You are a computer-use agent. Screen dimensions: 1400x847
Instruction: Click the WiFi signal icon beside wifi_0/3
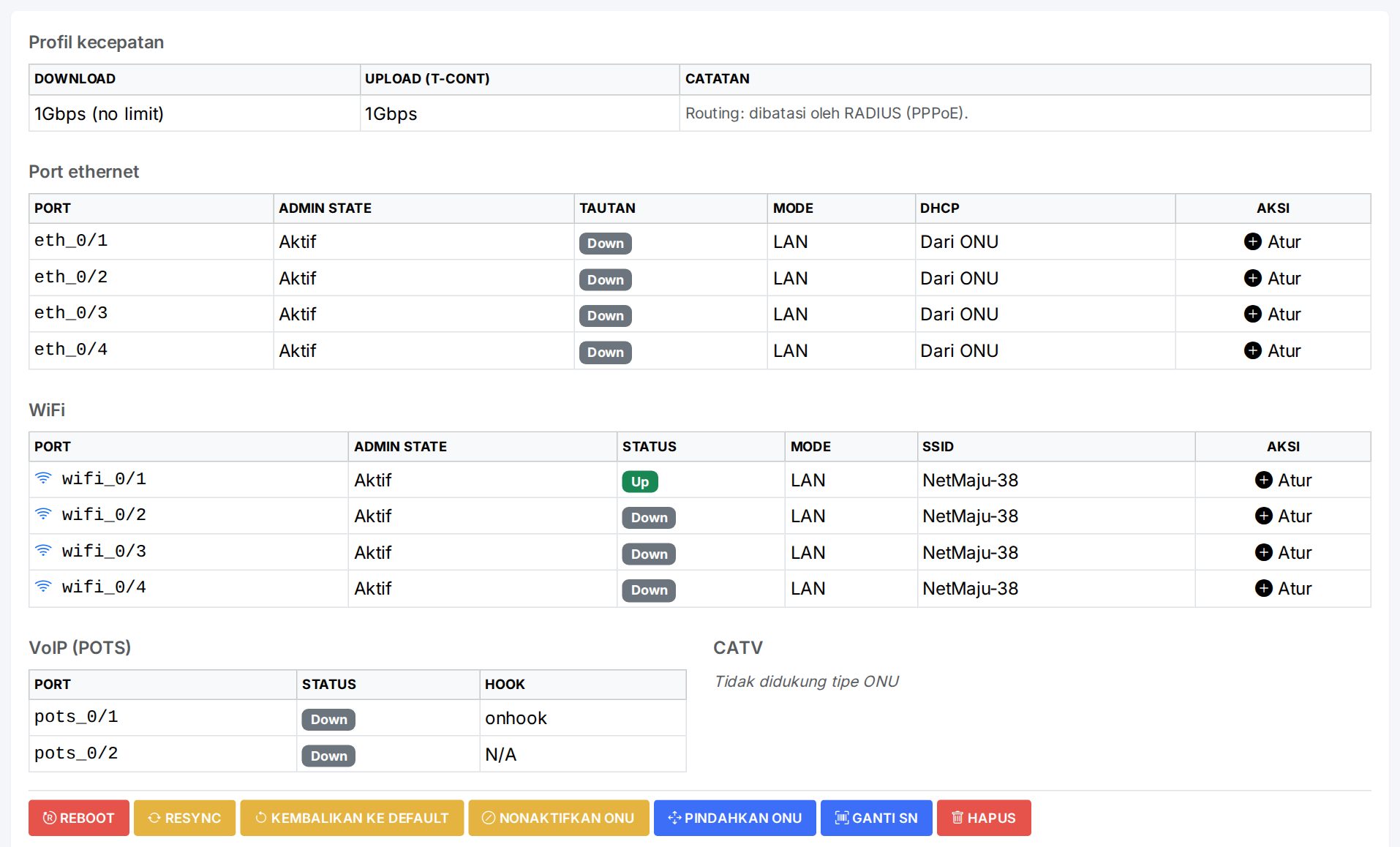[x=43, y=551]
